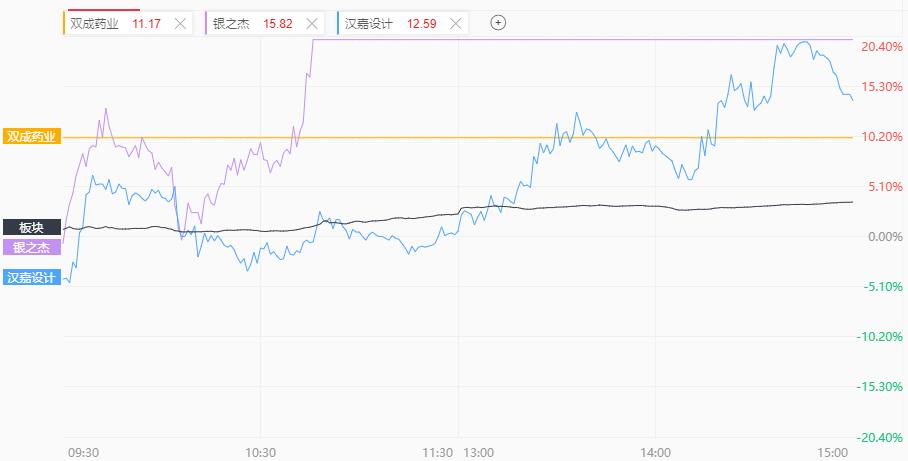Click the dark 板块 line label

(x=32, y=227)
